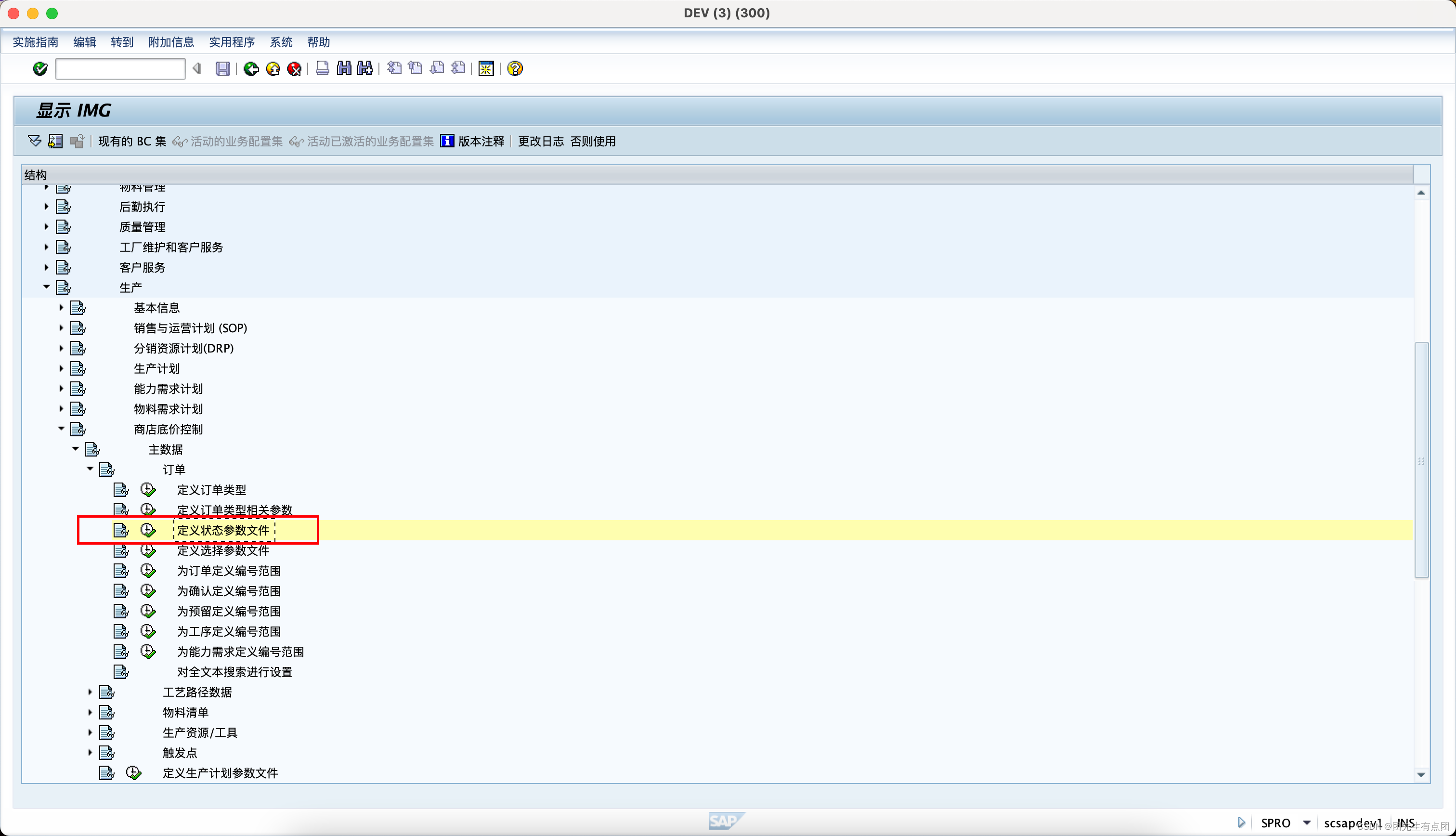Open the SPRO dropdown in the status bar
Image resolution: width=1456 pixels, height=836 pixels.
[x=1307, y=822]
